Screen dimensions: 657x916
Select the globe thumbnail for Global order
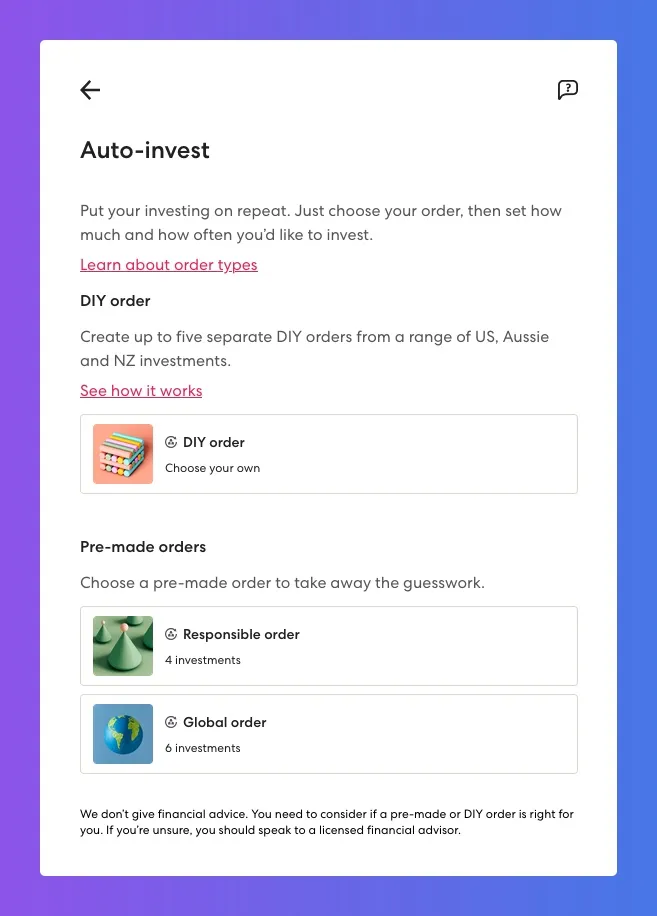pyautogui.click(x=123, y=734)
